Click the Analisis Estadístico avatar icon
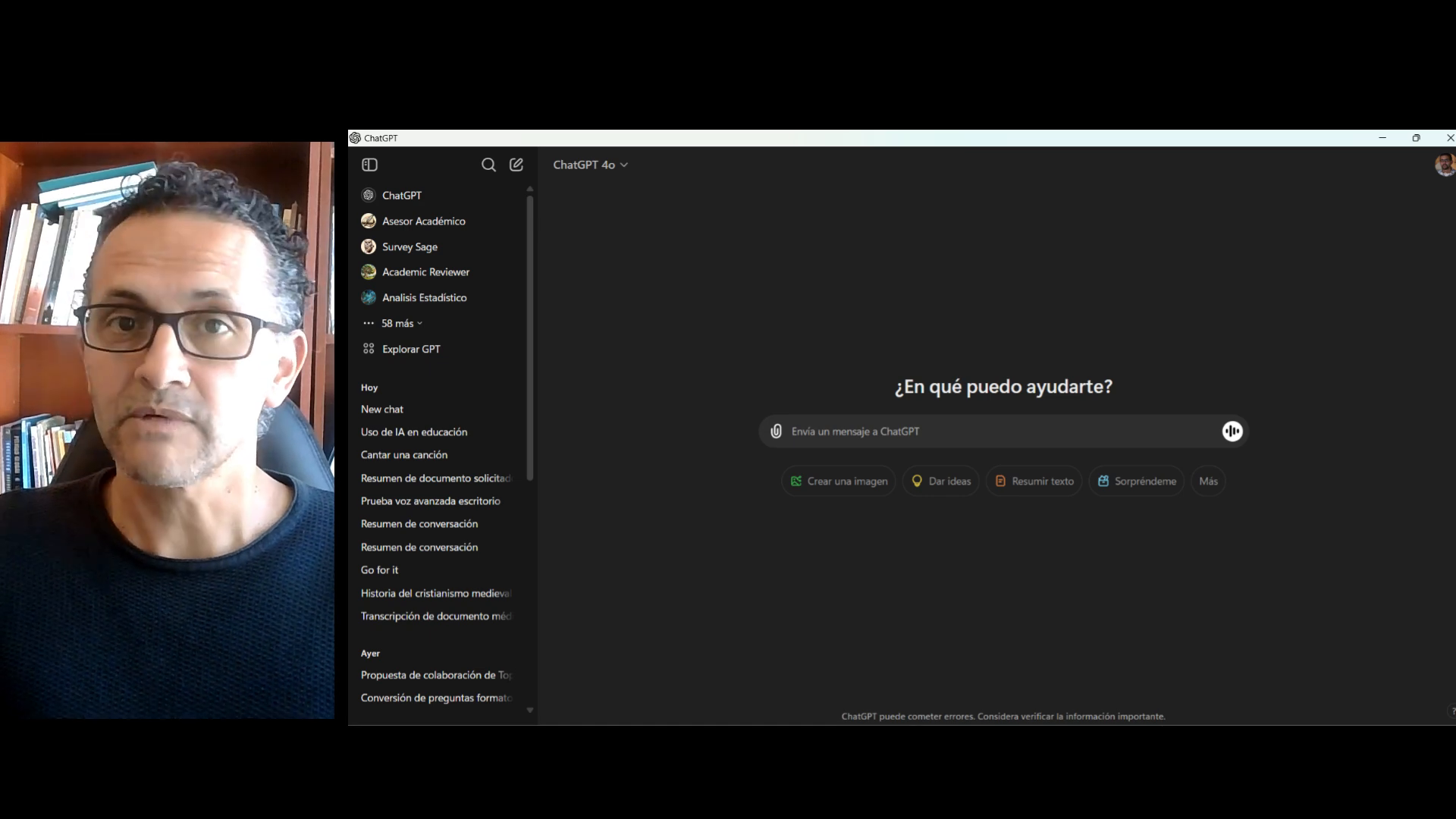Screen dimensions: 1456x819 tap(369, 297)
